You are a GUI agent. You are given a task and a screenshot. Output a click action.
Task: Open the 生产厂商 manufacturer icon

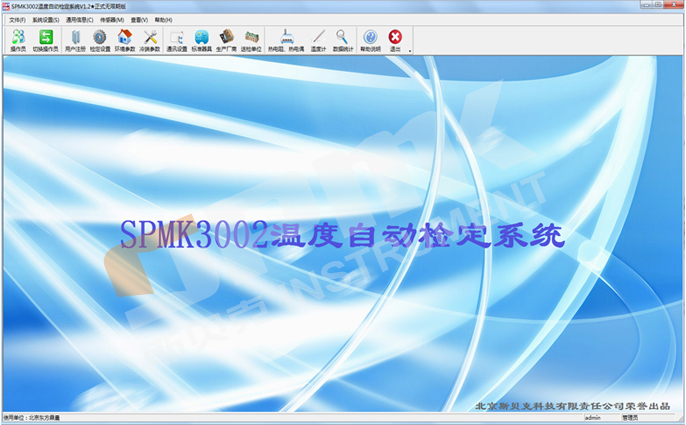point(227,39)
